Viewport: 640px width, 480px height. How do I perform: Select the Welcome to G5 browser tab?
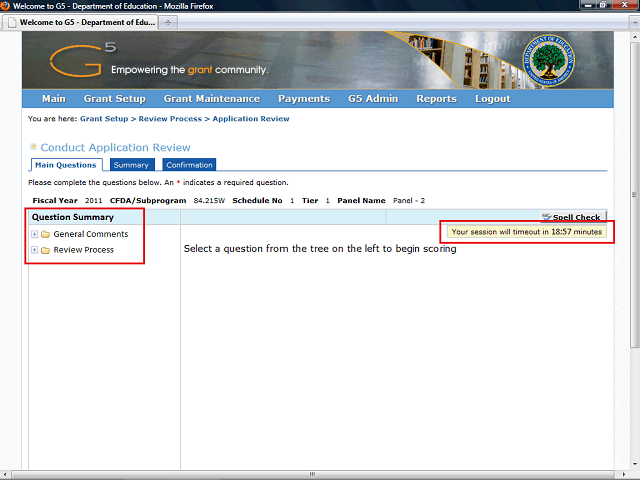click(80, 22)
